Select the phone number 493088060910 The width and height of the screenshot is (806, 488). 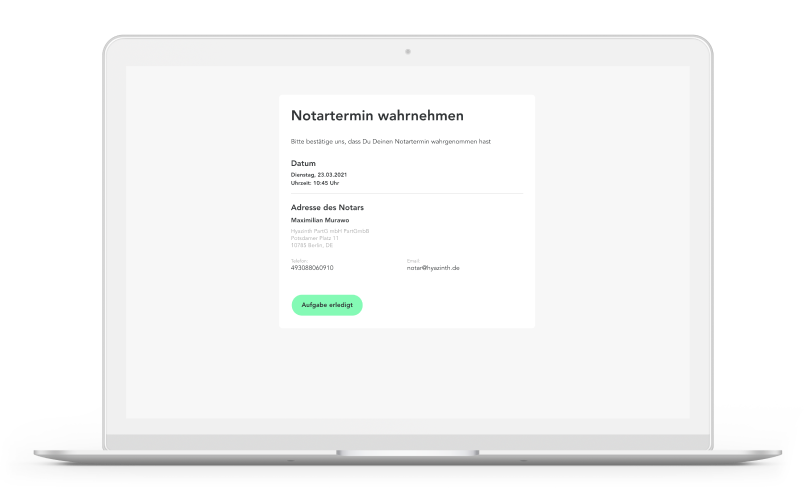[x=312, y=268]
